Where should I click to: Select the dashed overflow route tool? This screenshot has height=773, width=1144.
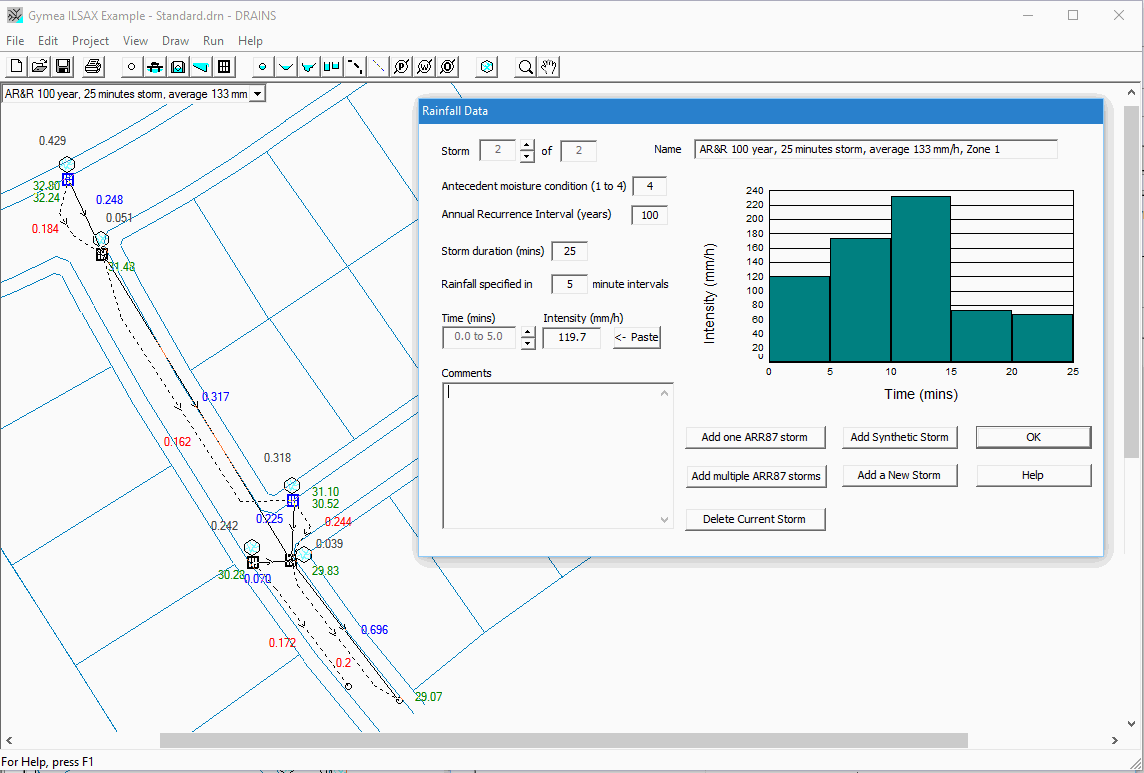355,67
